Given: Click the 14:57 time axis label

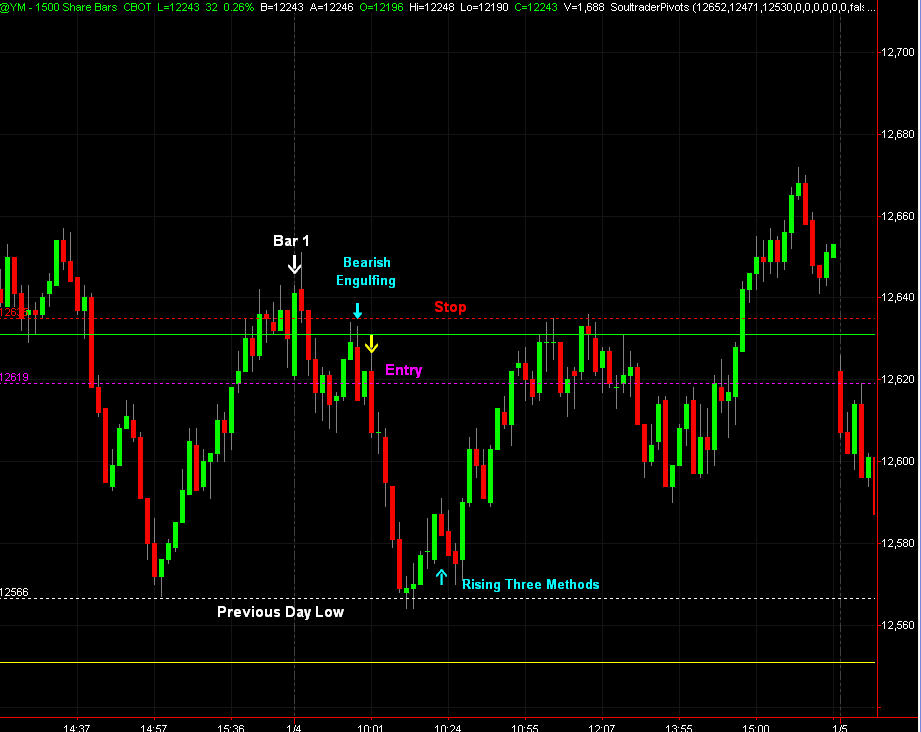Looking at the screenshot, I should (154, 728).
